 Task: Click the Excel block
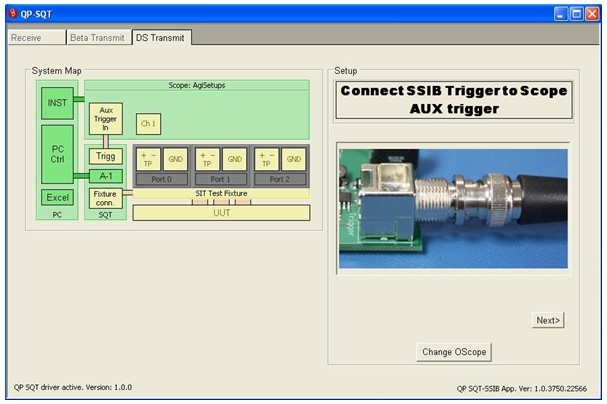pyautogui.click(x=57, y=197)
